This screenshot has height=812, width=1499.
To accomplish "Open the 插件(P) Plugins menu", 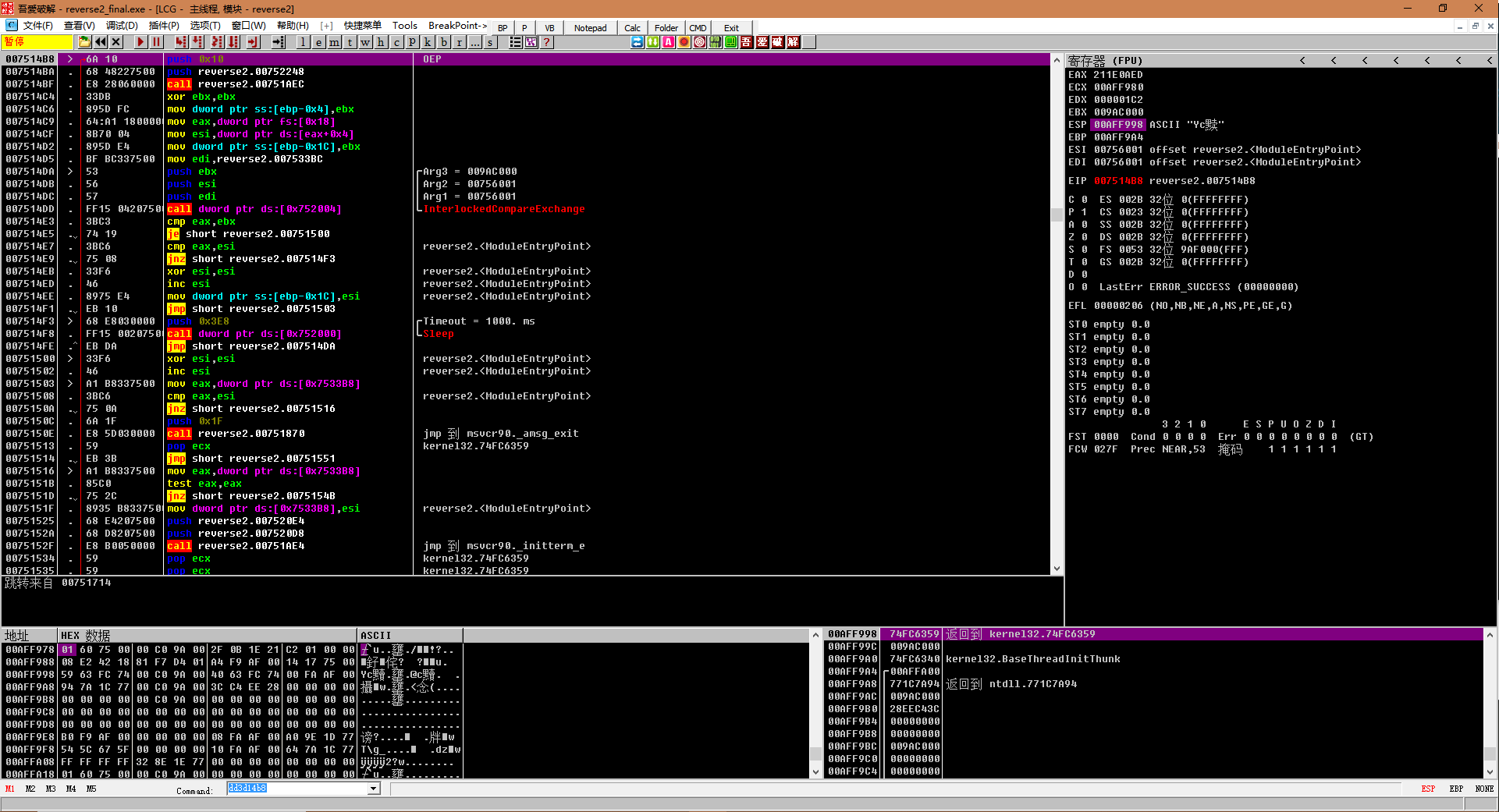I will (x=164, y=26).
